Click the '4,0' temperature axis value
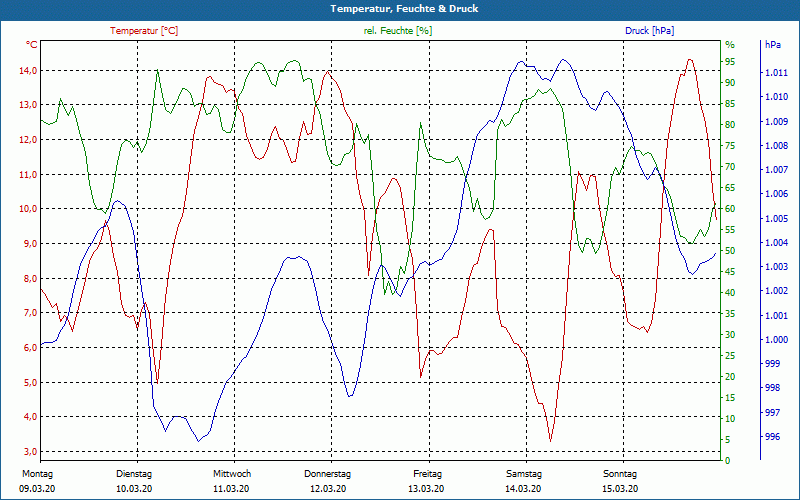This screenshot has height=500, width=800. point(30,417)
